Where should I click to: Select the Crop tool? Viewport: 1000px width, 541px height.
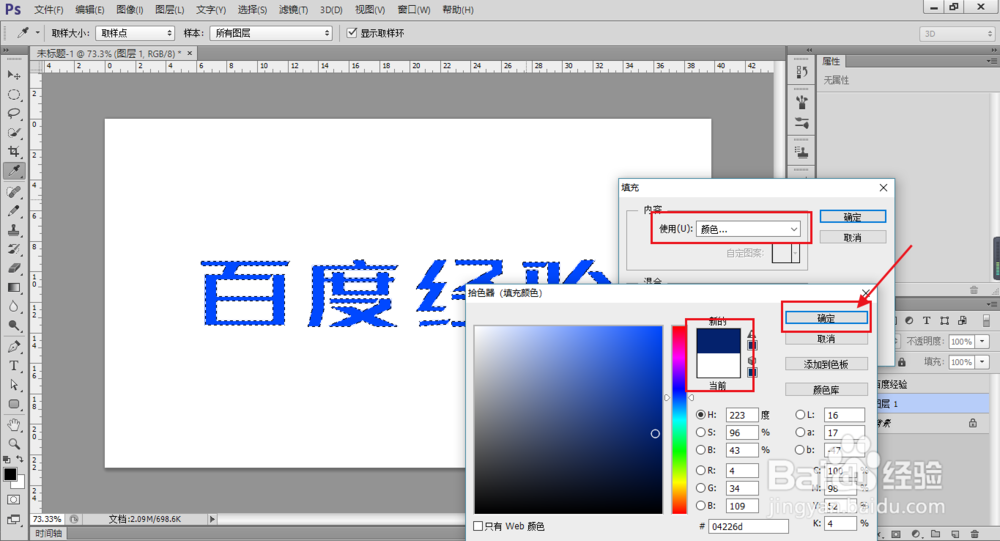[13, 152]
